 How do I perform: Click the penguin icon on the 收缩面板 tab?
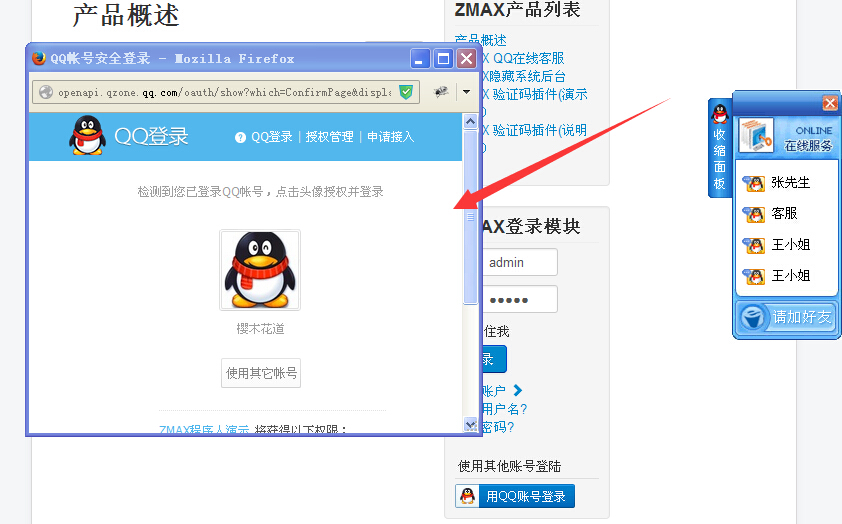[x=720, y=114]
